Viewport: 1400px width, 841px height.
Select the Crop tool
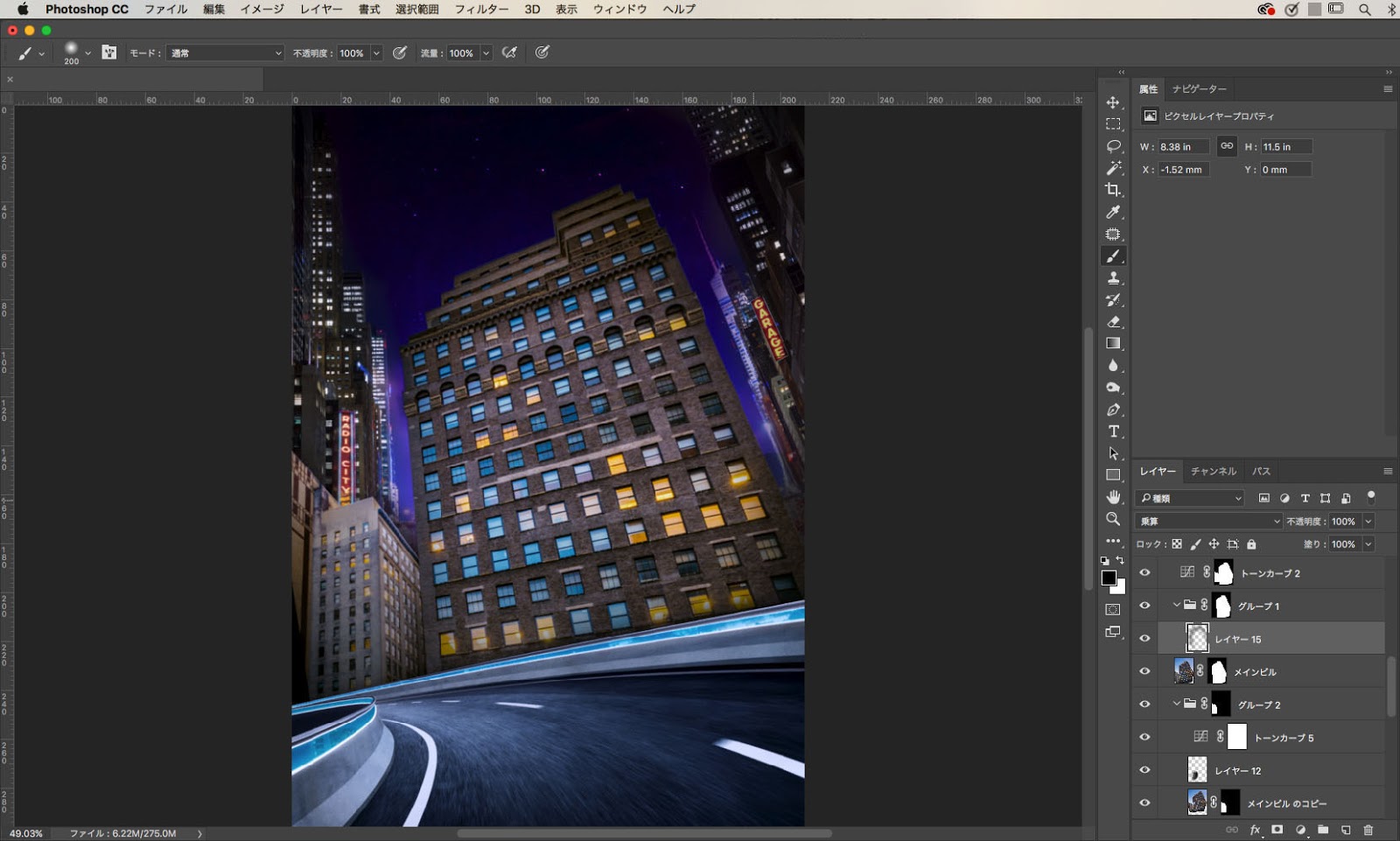click(1113, 190)
